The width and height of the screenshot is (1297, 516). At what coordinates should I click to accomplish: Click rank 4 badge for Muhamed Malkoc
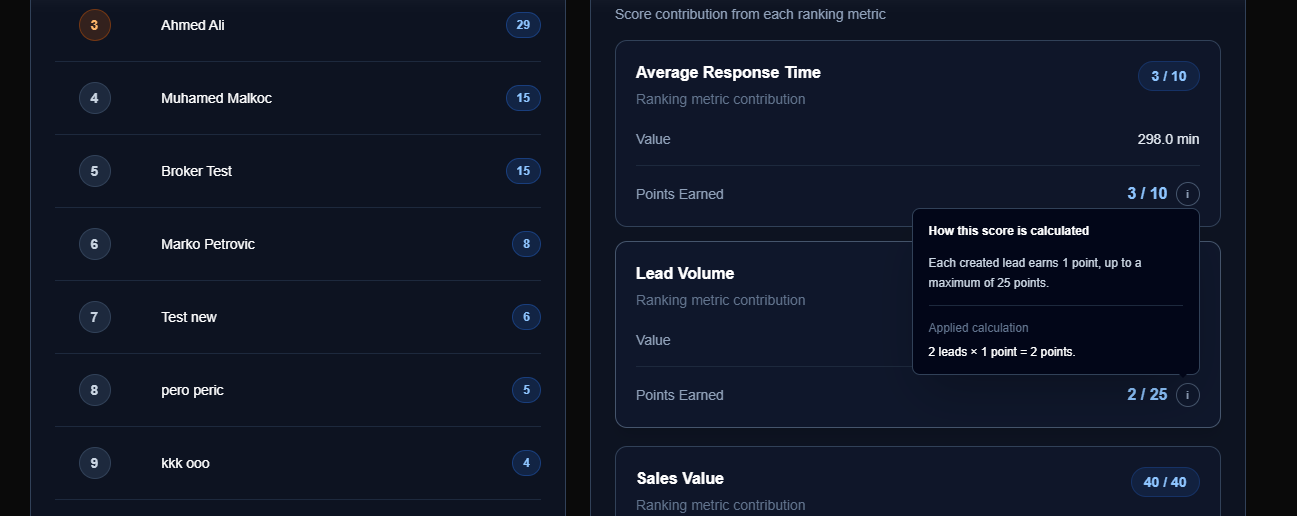pyautogui.click(x=95, y=98)
